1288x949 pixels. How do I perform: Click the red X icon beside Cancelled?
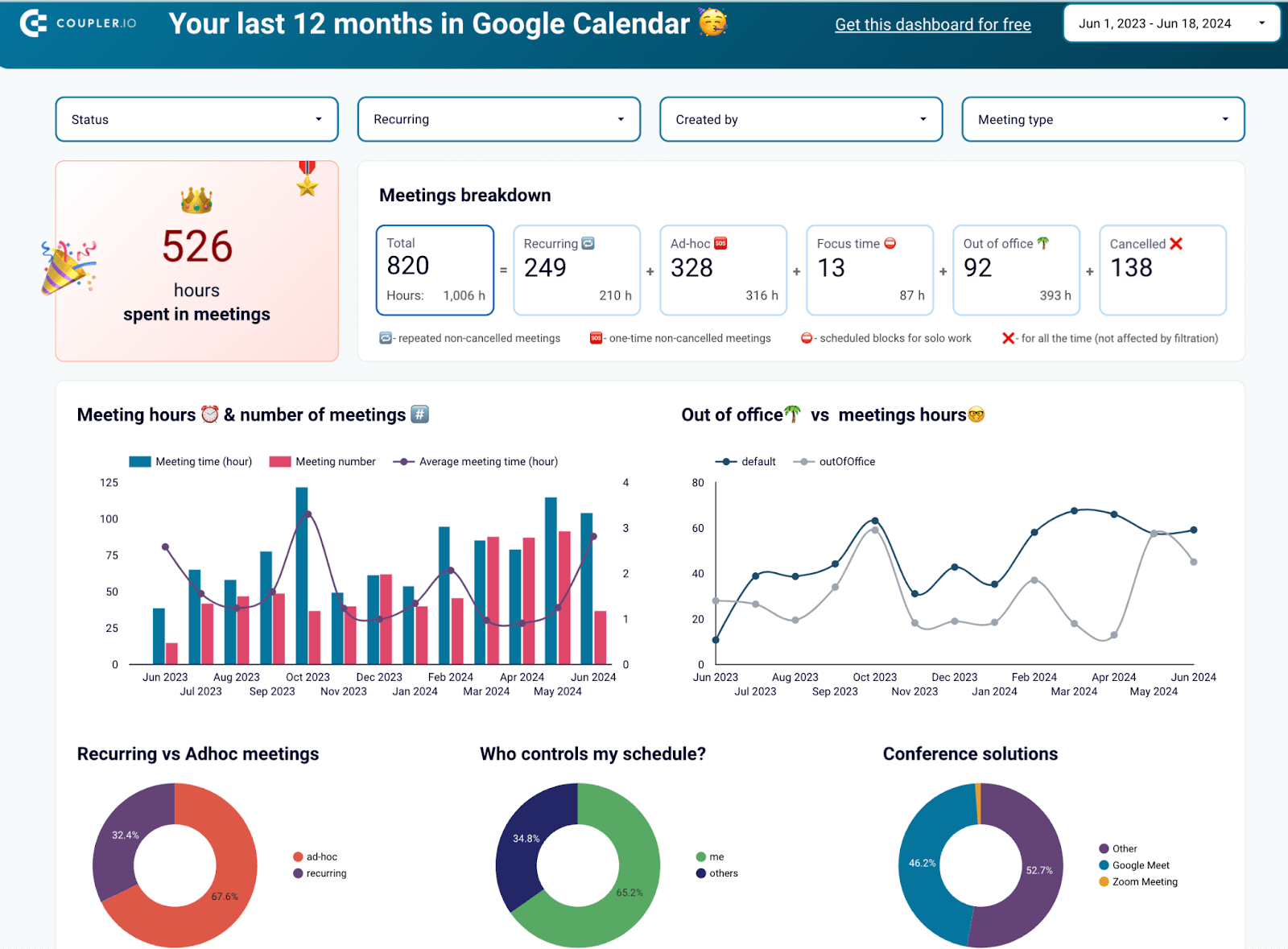(x=1176, y=243)
